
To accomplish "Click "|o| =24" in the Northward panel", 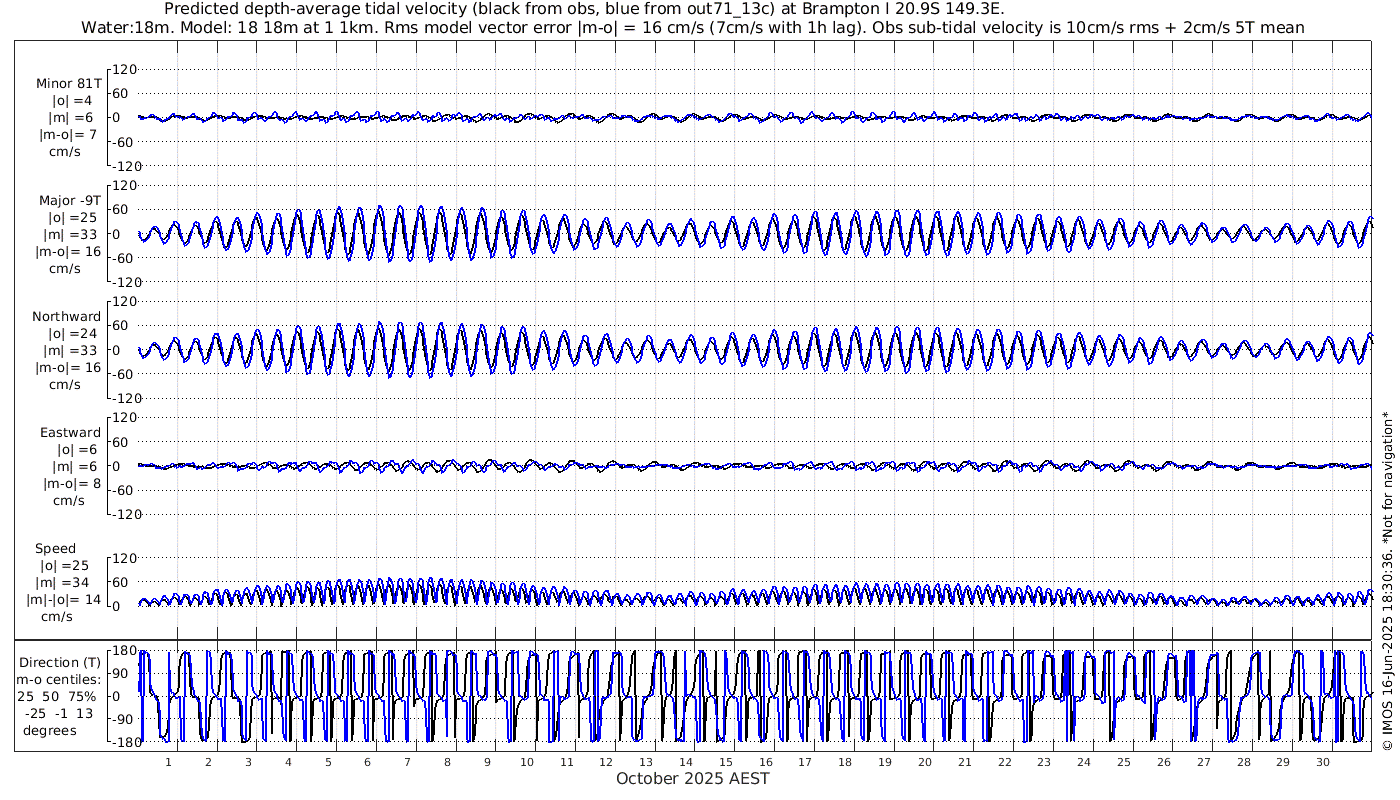I will 69,334.
